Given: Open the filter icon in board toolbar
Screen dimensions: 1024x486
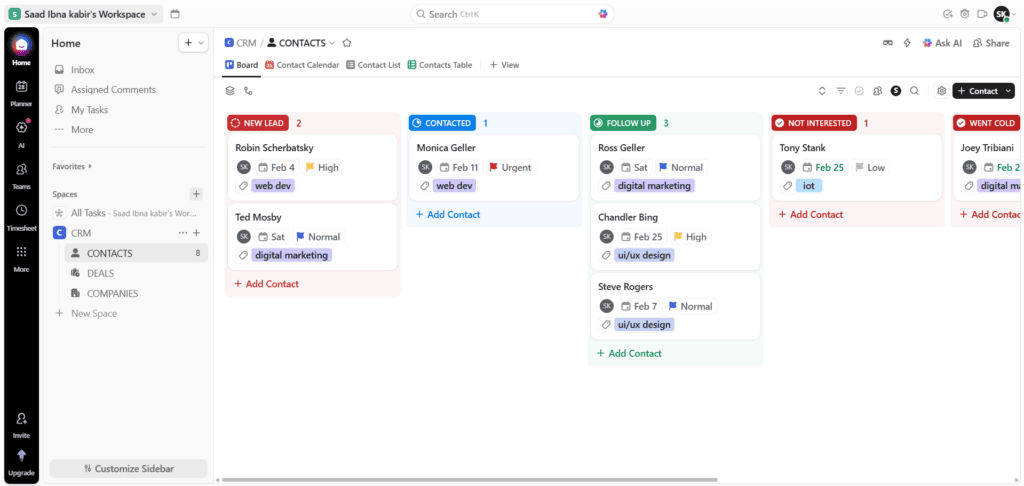Looking at the screenshot, I should 841,91.
